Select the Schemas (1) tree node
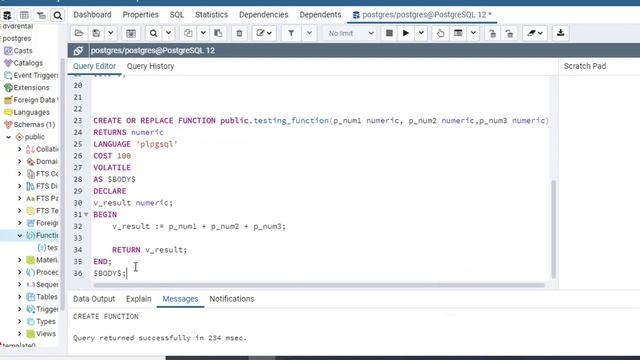The height and width of the screenshot is (360, 640). click(x=34, y=124)
